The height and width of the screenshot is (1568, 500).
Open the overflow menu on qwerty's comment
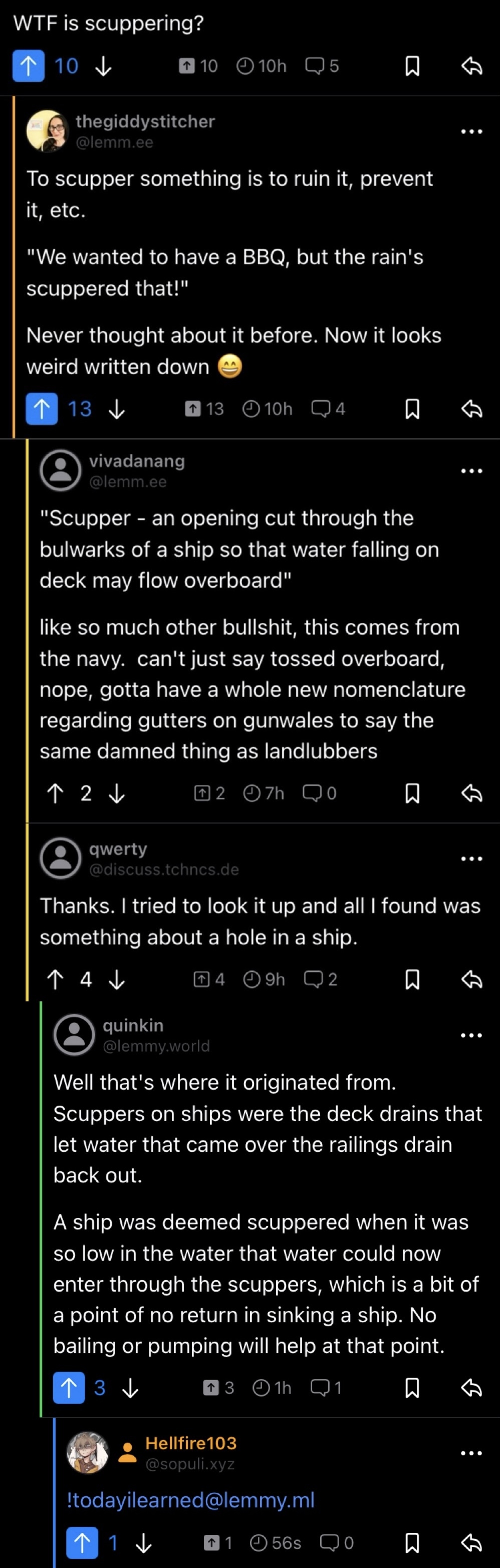(471, 859)
